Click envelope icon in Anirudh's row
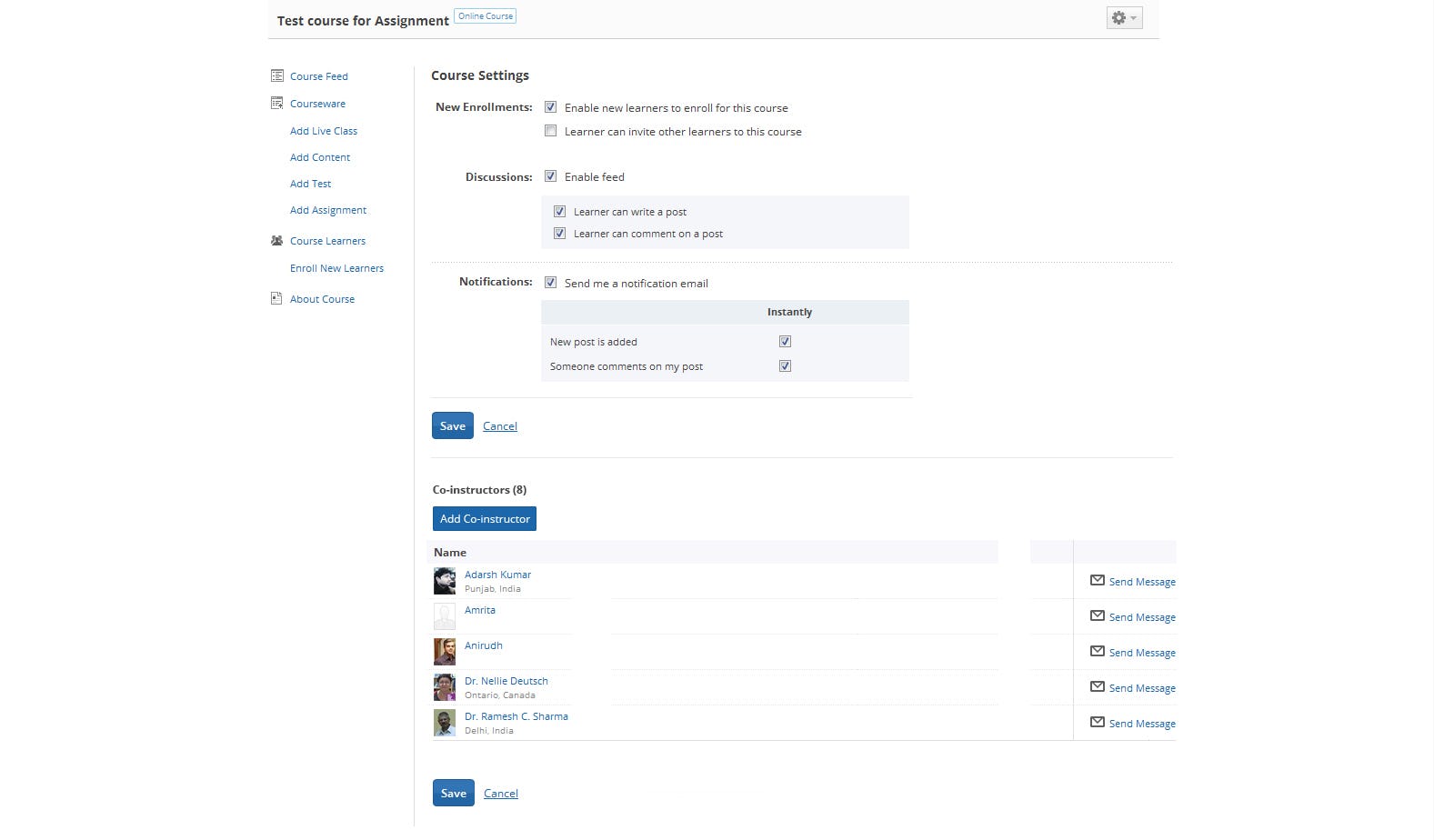1434x840 pixels. click(x=1098, y=651)
